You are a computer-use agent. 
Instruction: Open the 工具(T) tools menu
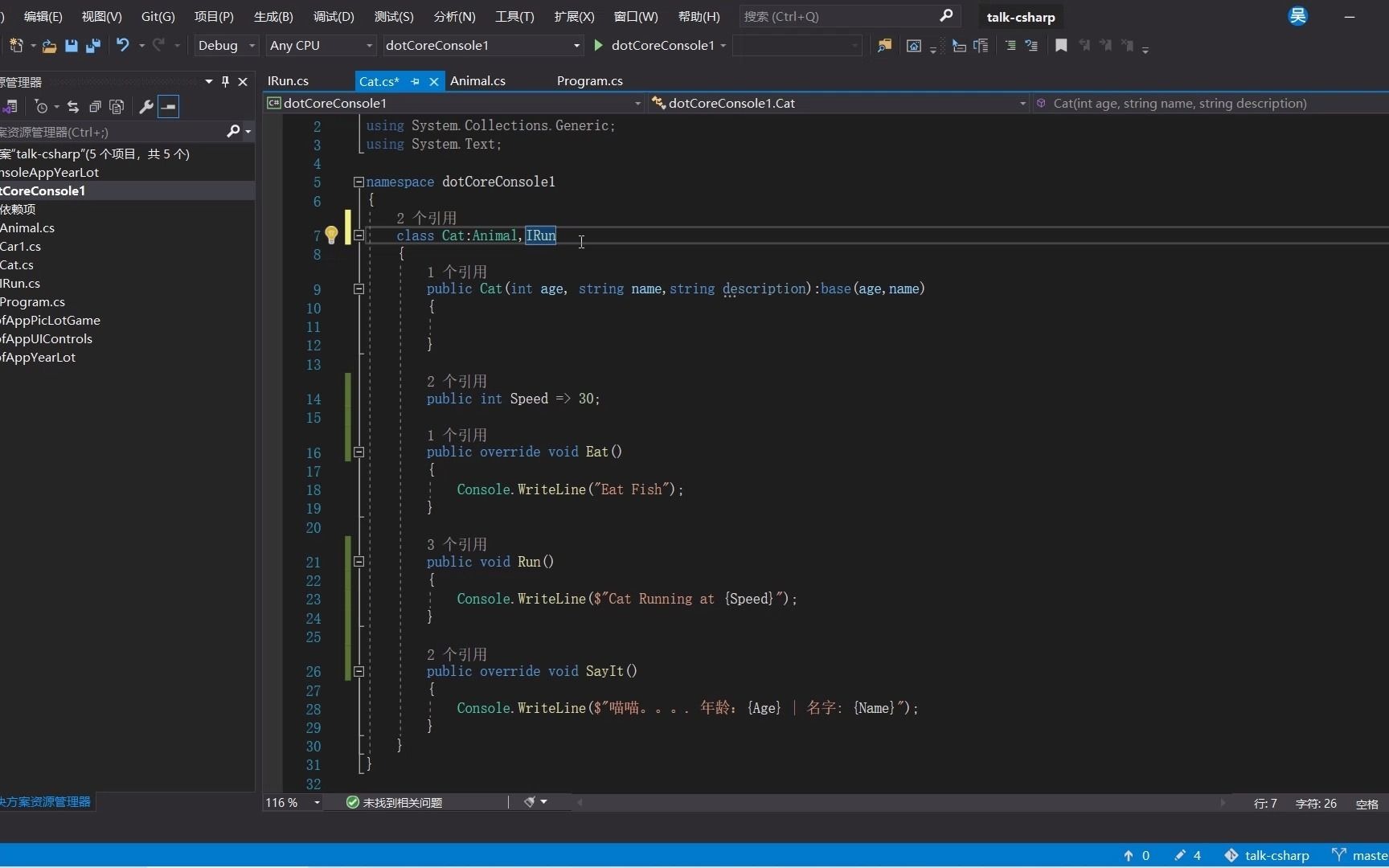pyautogui.click(x=514, y=16)
